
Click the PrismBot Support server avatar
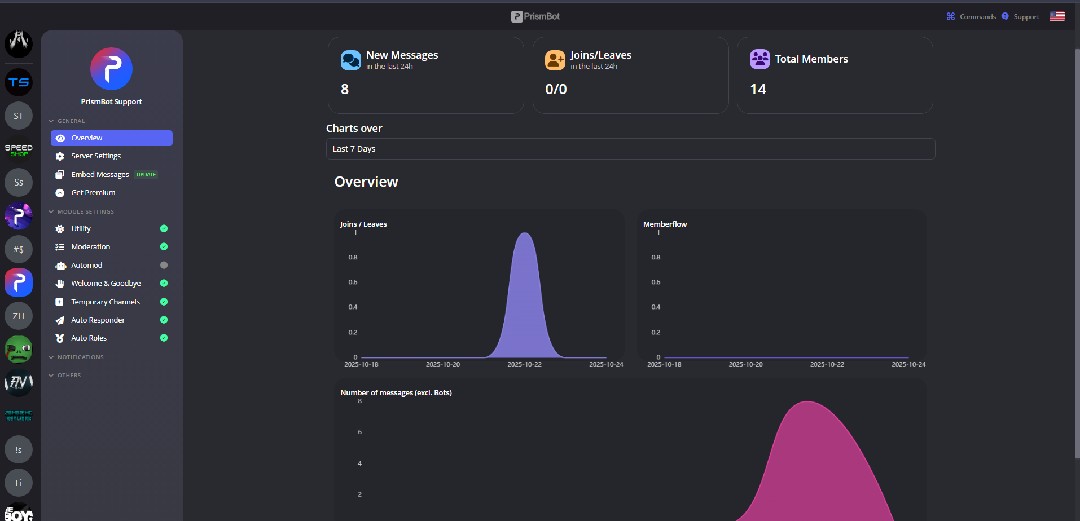[111, 69]
